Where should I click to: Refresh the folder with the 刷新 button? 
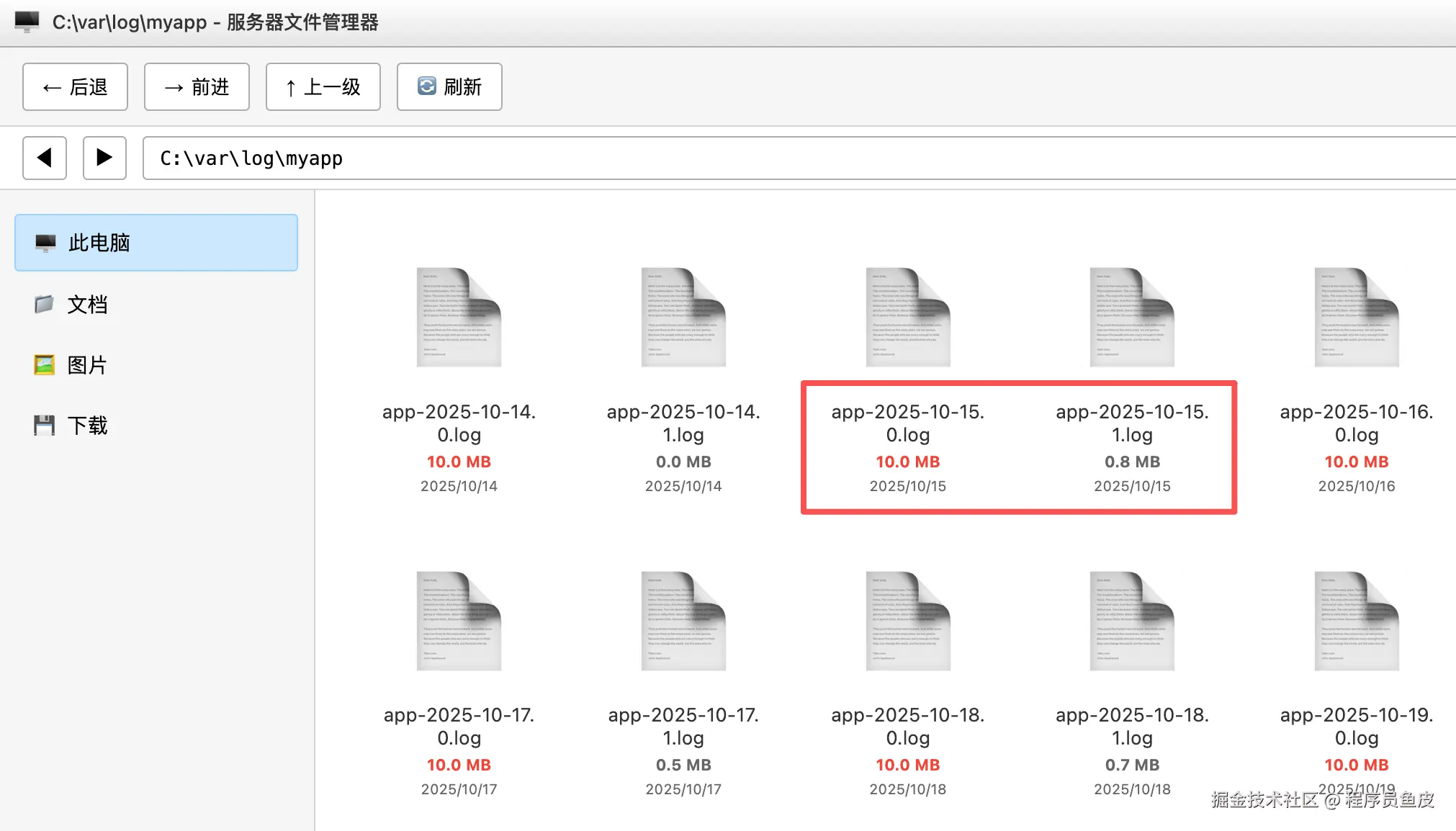click(449, 87)
